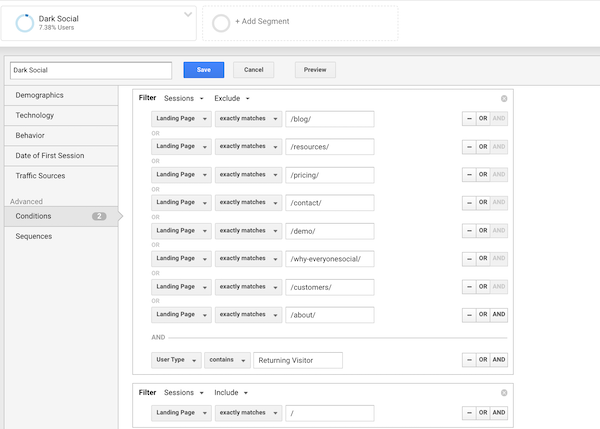The height and width of the screenshot is (429, 600).
Task: Open the Include dropdown in second filter
Action: (231, 393)
